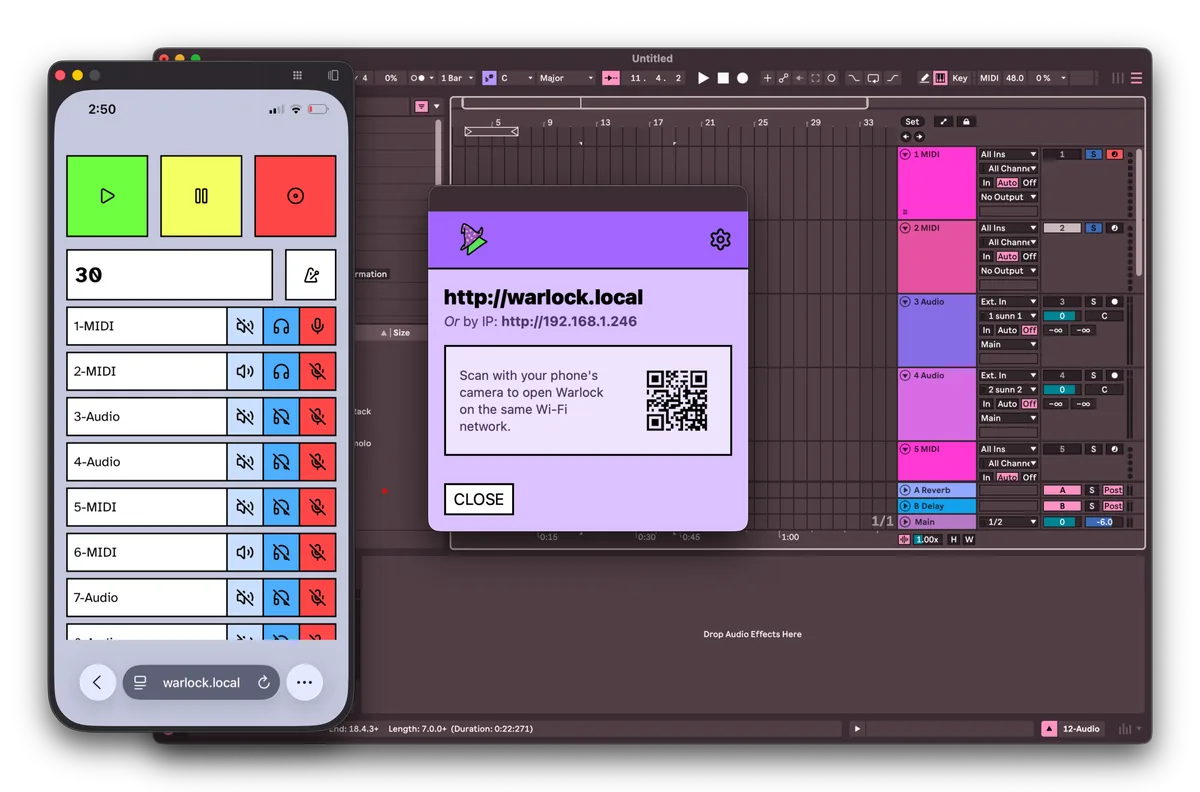
Task: Toggle headphone cue for 2-MIDI on the phone
Action: point(281,371)
